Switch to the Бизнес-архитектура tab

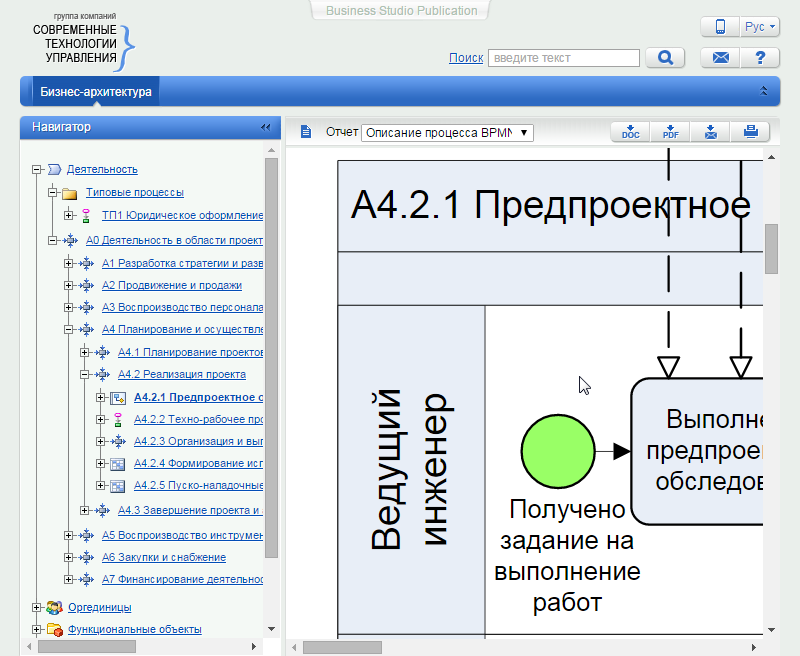(96, 92)
